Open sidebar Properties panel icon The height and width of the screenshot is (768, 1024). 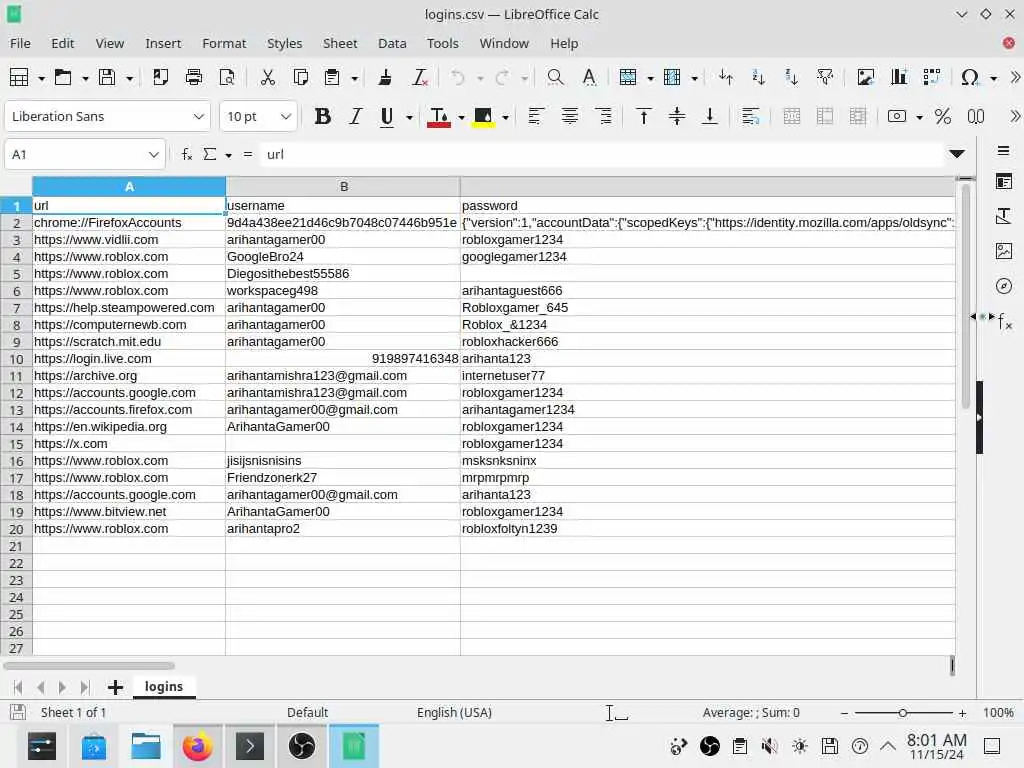[1004, 181]
